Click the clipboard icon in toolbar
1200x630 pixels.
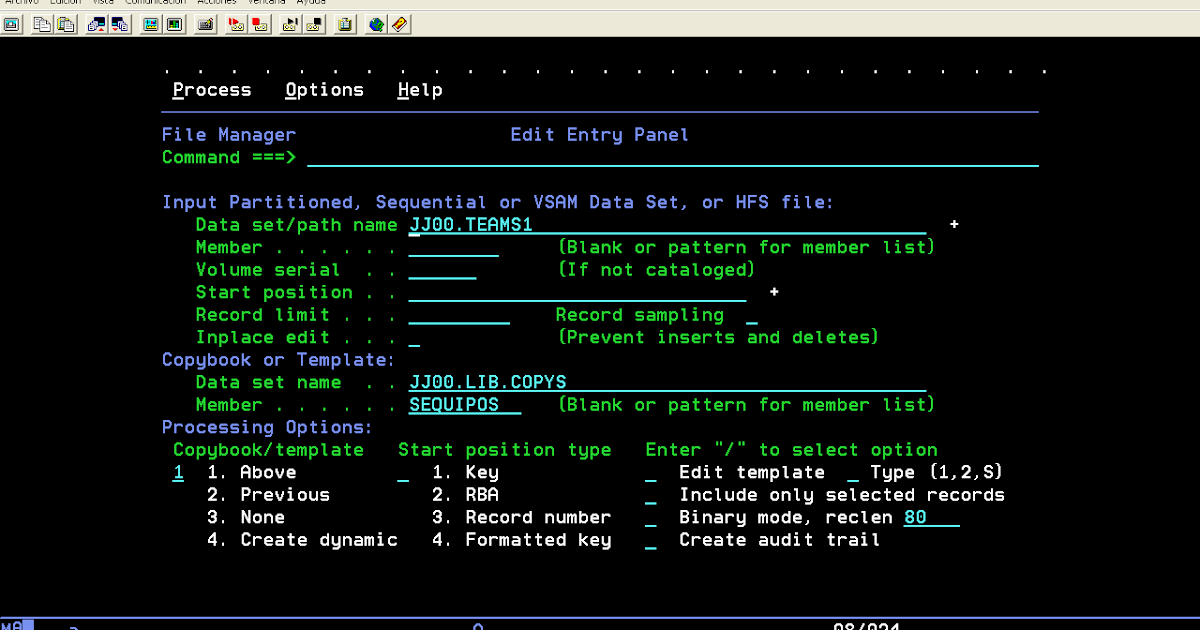click(x=345, y=24)
